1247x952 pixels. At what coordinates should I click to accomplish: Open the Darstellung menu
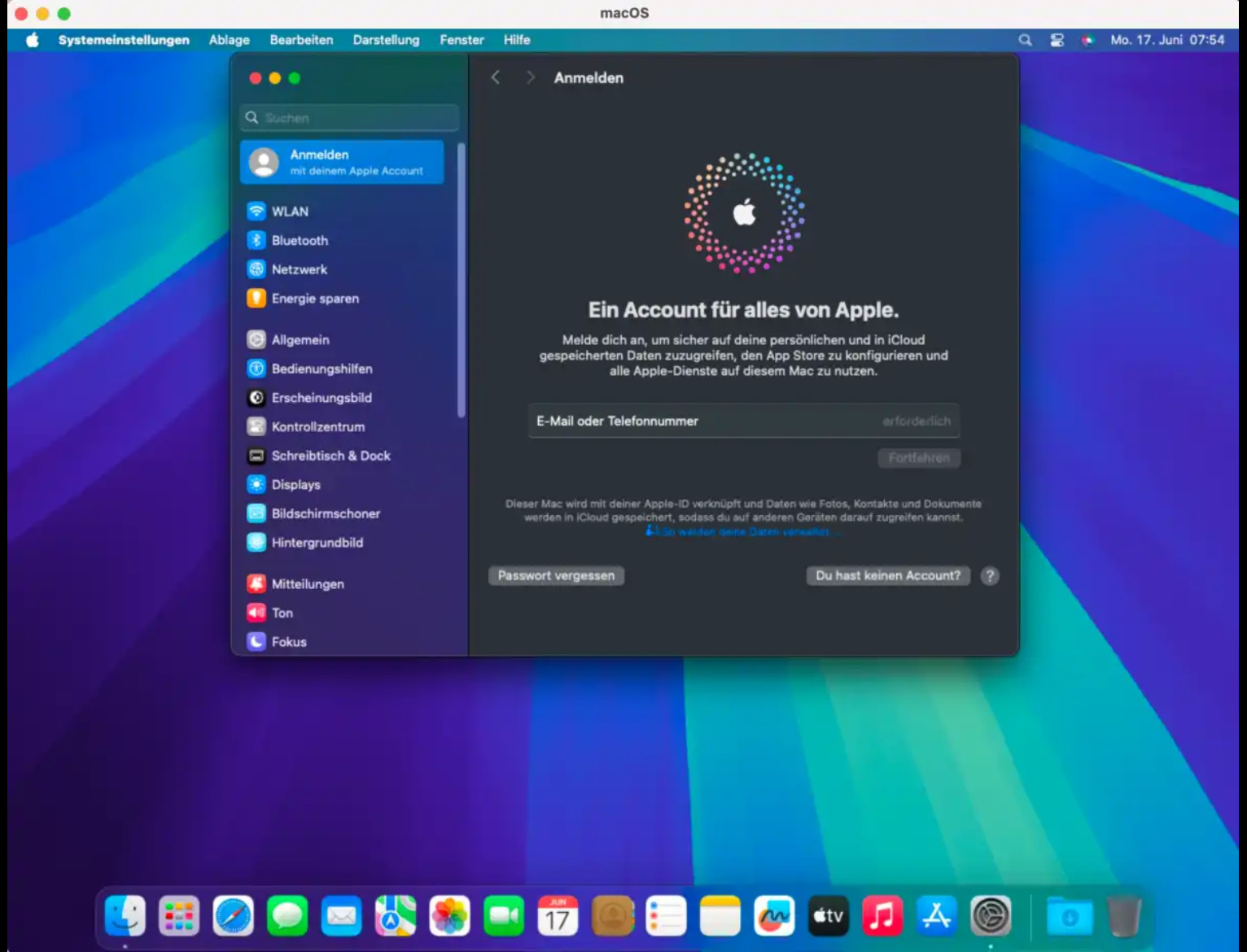[386, 40]
